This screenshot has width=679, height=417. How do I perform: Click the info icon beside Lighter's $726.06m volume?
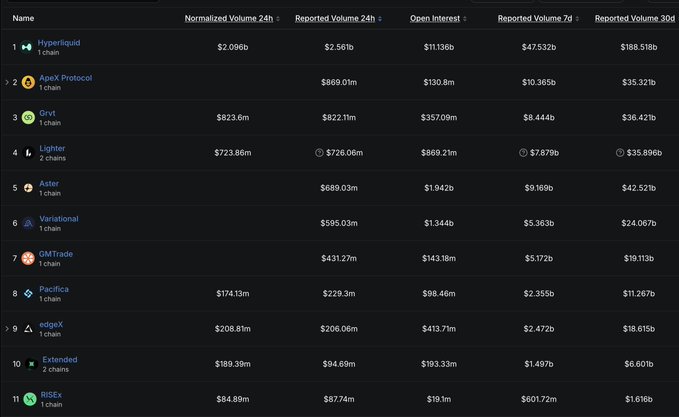[319, 152]
